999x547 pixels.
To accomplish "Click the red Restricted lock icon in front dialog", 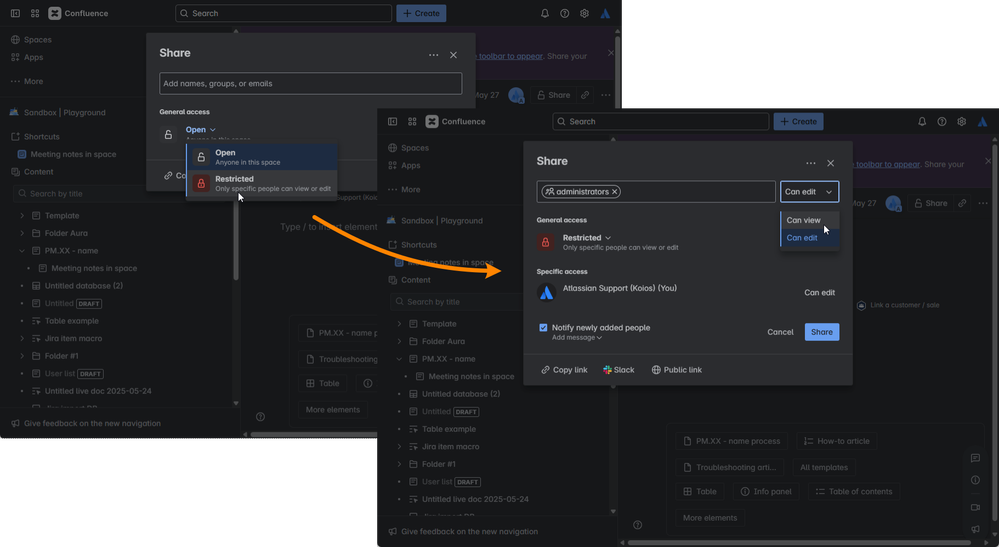I will pos(545,242).
